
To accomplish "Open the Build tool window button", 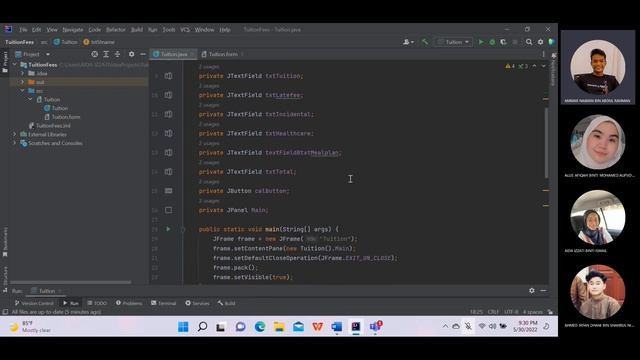I will click(x=227, y=303).
